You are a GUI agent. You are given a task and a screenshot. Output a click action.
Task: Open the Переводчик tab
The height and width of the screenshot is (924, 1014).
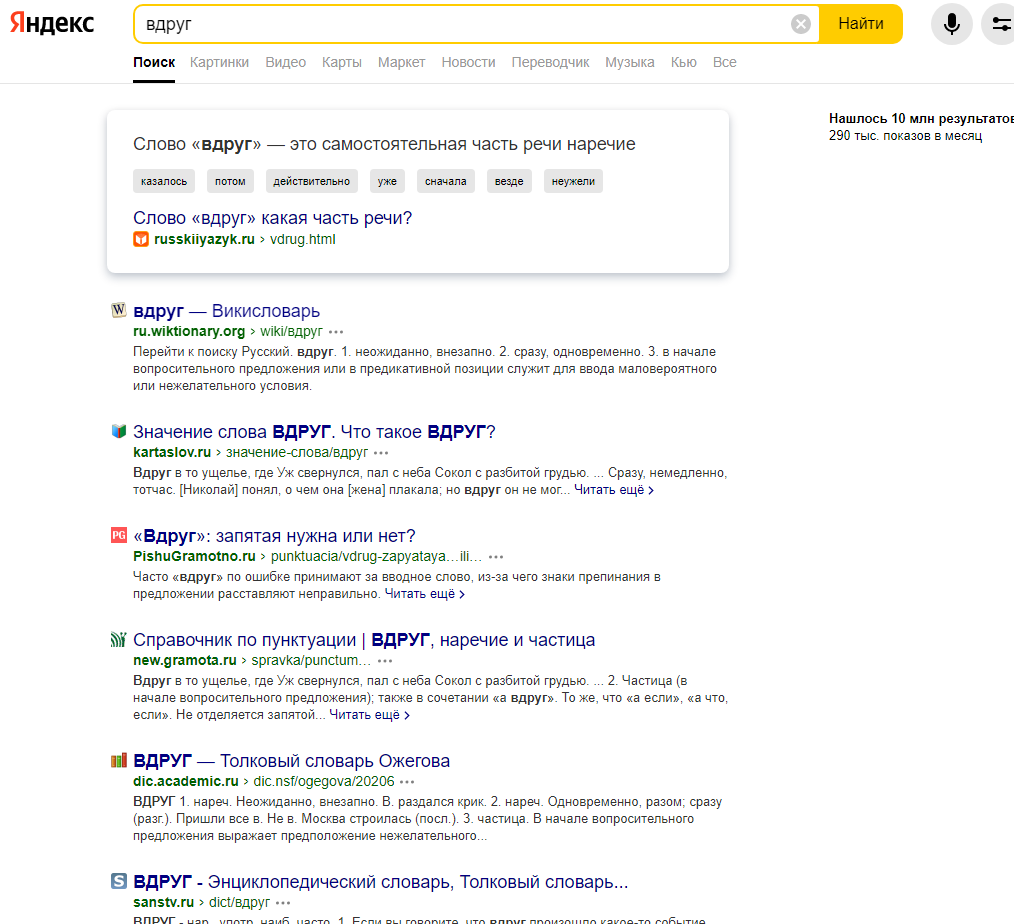pyautogui.click(x=550, y=63)
